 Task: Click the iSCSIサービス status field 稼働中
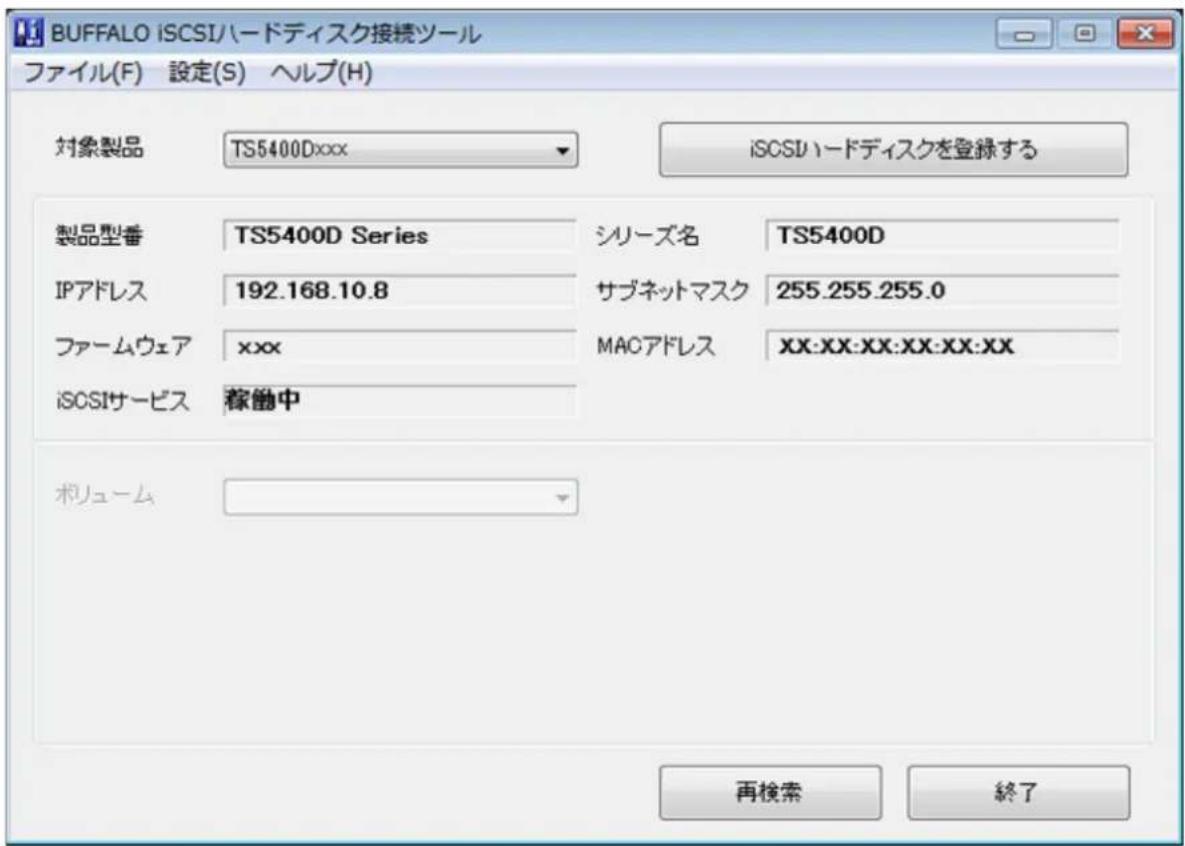[x=400, y=401]
